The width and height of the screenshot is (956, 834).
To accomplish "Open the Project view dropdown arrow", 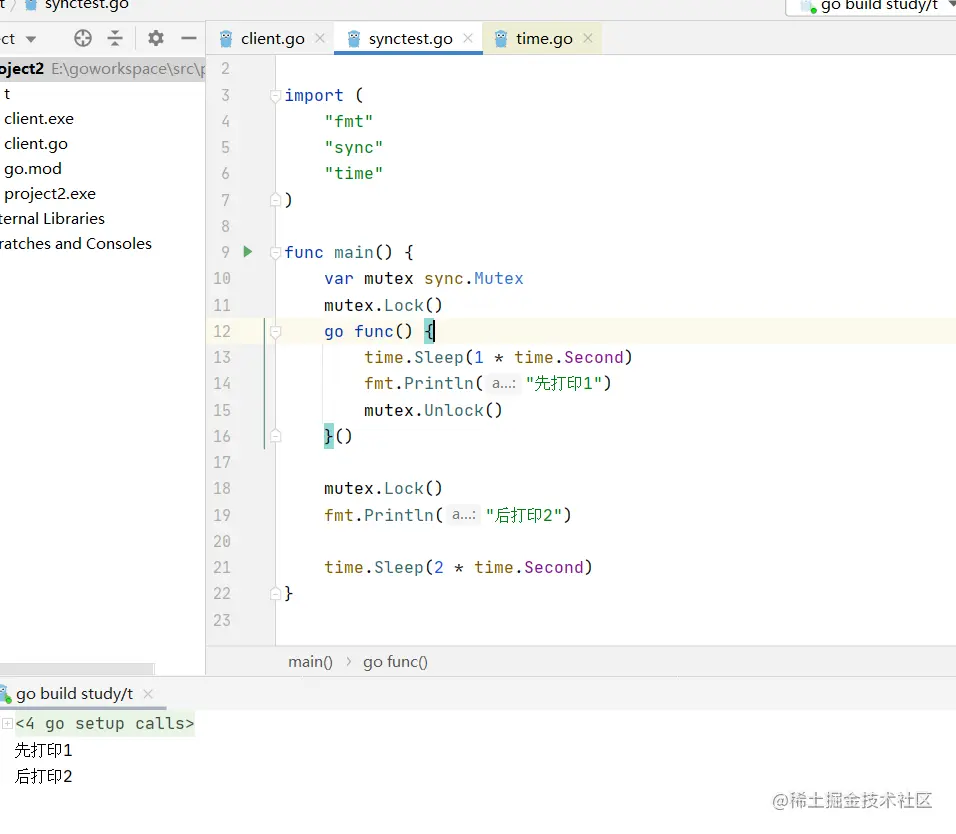I will 31,39.
